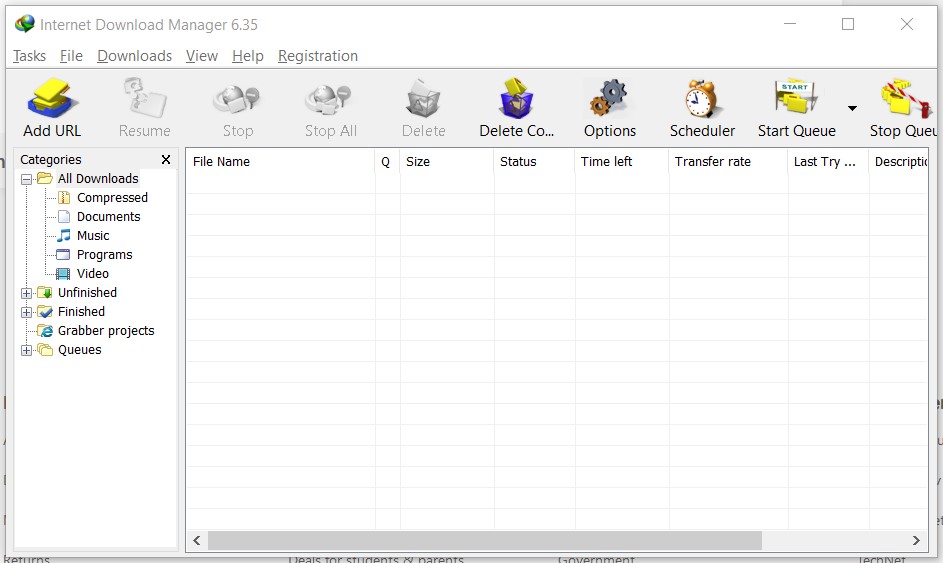
Task: Click the Unfinished folder icon
Action: (45, 293)
